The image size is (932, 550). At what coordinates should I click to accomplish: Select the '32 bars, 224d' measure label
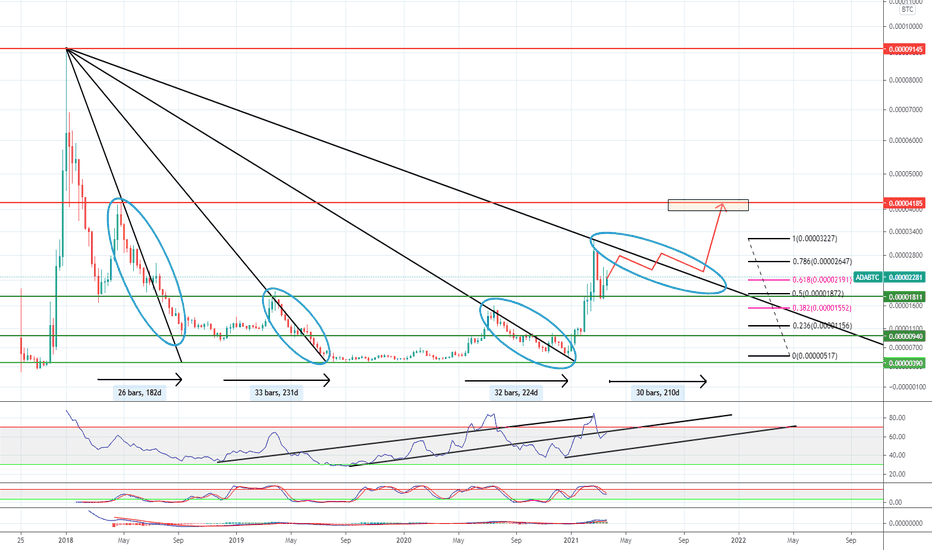pyautogui.click(x=516, y=392)
